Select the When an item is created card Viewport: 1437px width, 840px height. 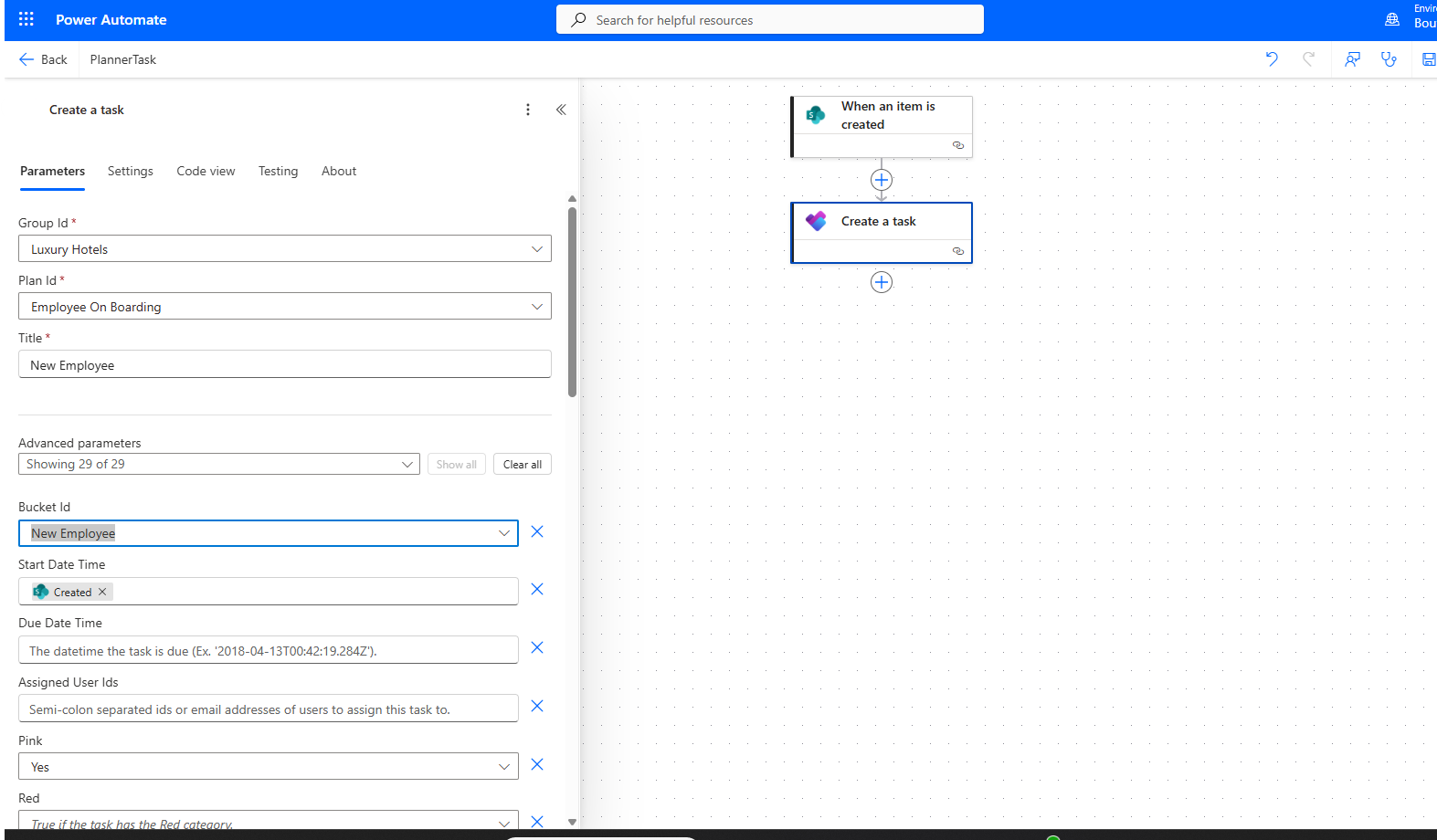click(x=882, y=127)
